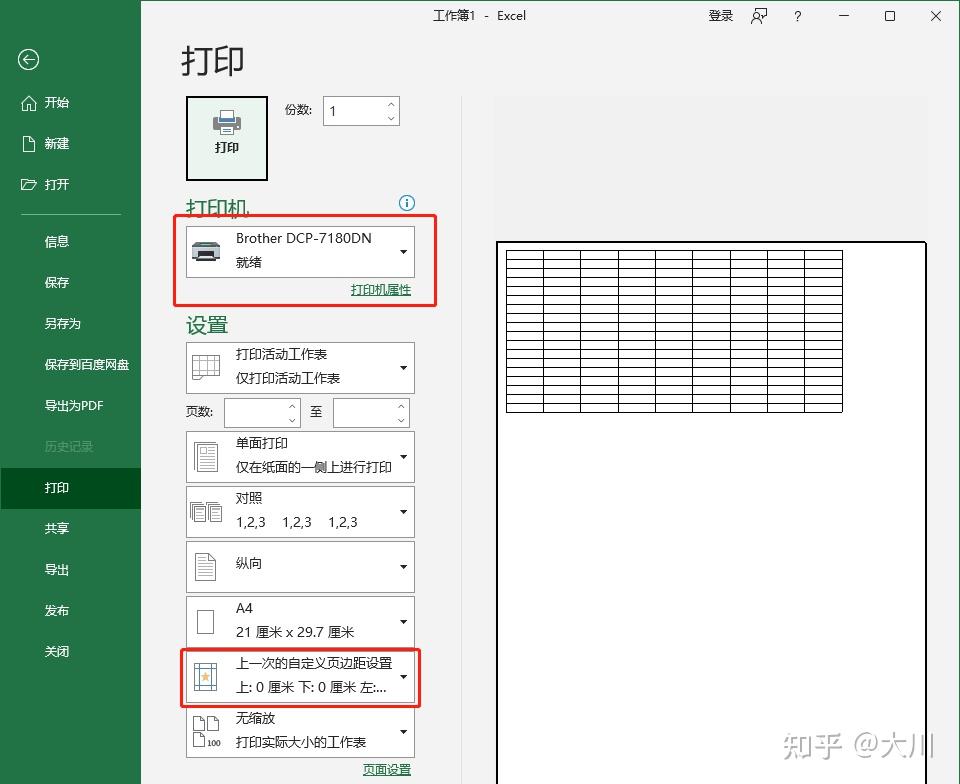Open 打印机属性 printer properties link
960x784 pixels.
(381, 290)
